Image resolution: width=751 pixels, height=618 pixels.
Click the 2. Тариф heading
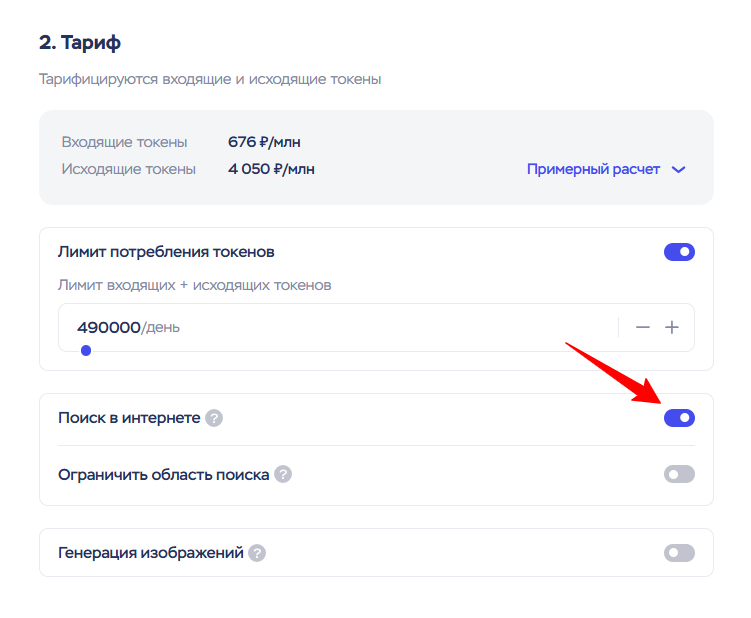(80, 43)
